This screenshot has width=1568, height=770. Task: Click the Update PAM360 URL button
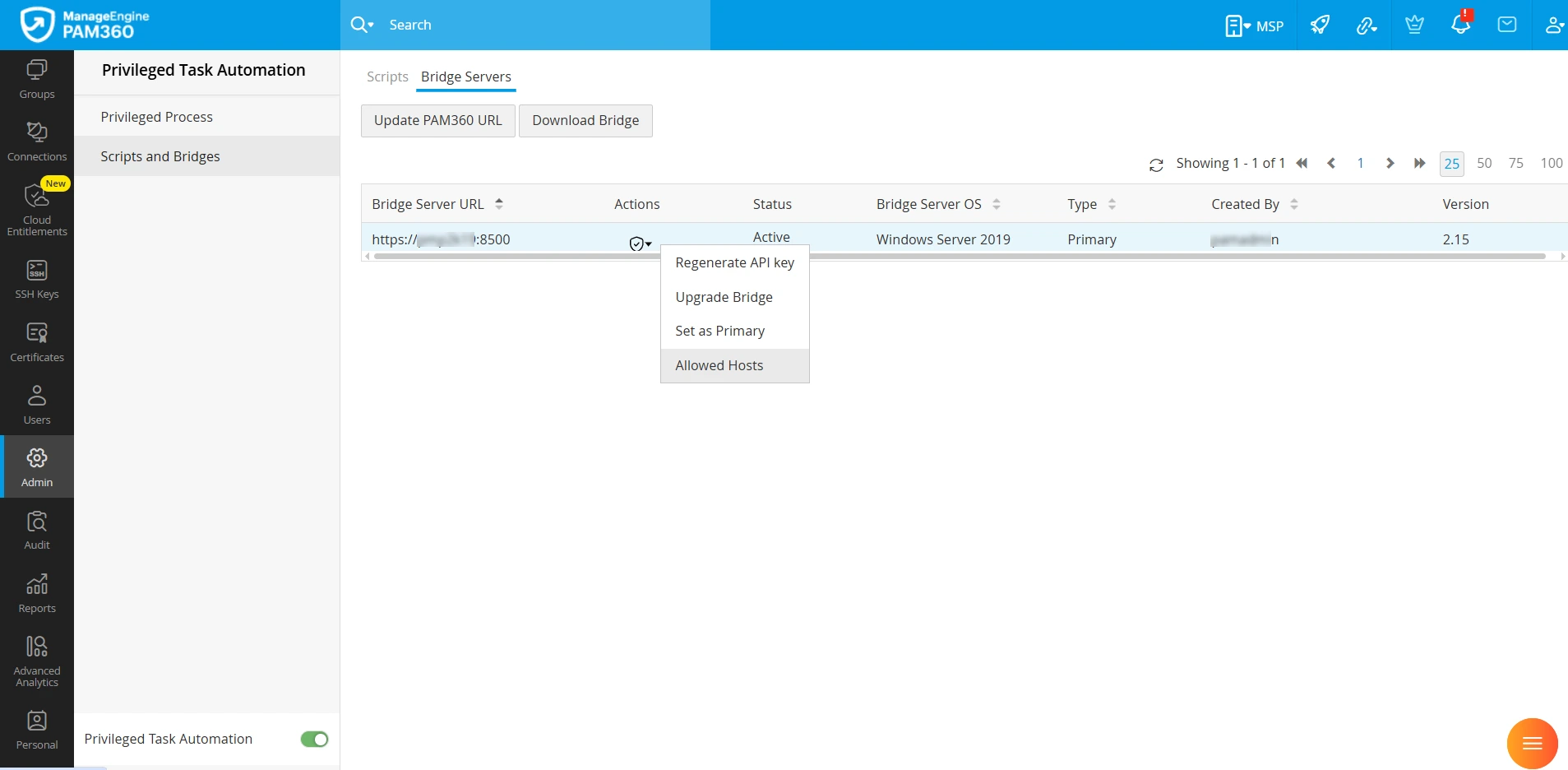437,120
